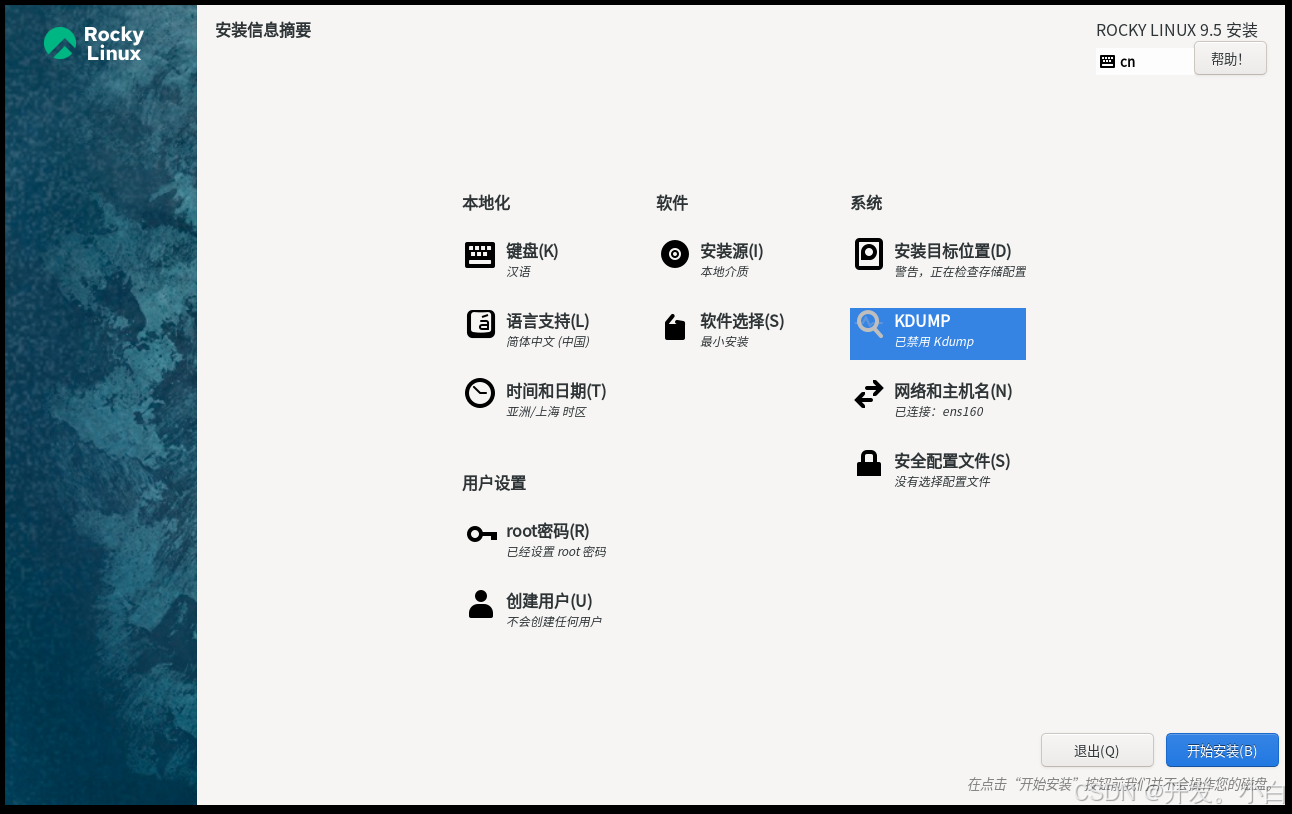Open the root密码(R) label
Viewport: 1292px width, 814px height.
point(548,531)
